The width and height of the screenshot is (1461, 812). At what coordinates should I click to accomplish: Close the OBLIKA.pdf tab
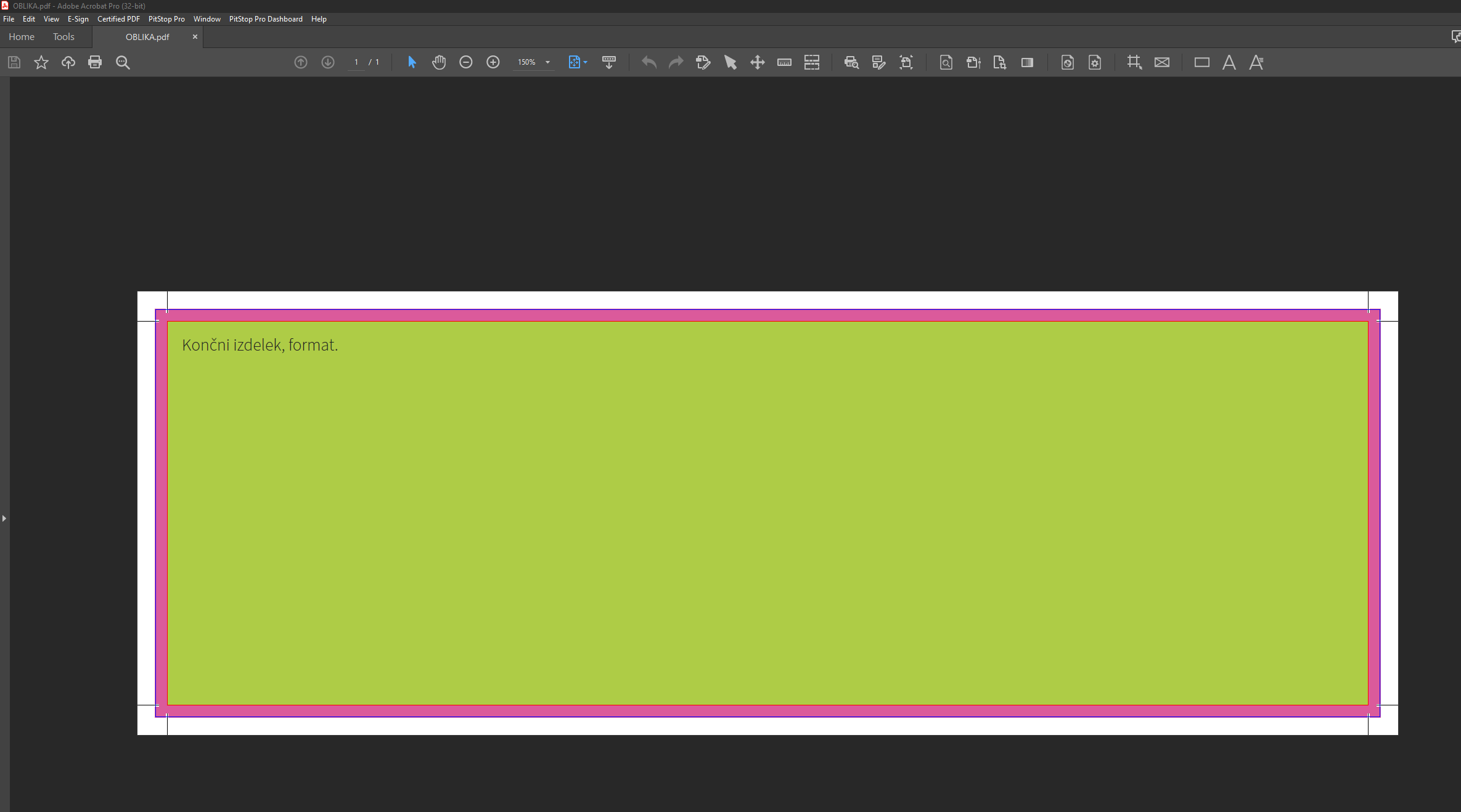(x=195, y=37)
